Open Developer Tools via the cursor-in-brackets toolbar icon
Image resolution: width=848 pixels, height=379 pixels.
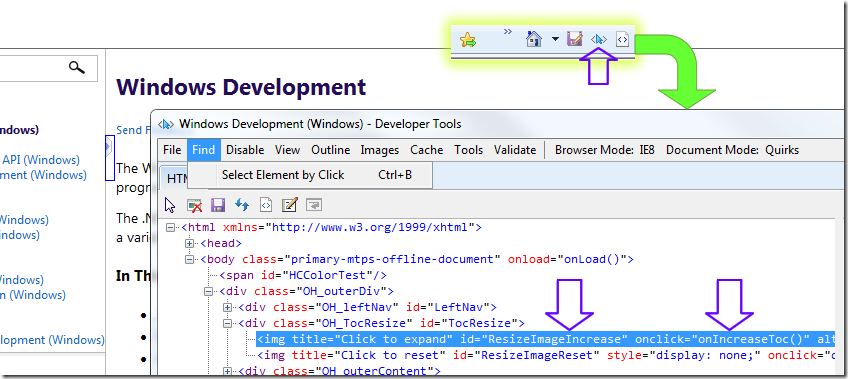599,39
